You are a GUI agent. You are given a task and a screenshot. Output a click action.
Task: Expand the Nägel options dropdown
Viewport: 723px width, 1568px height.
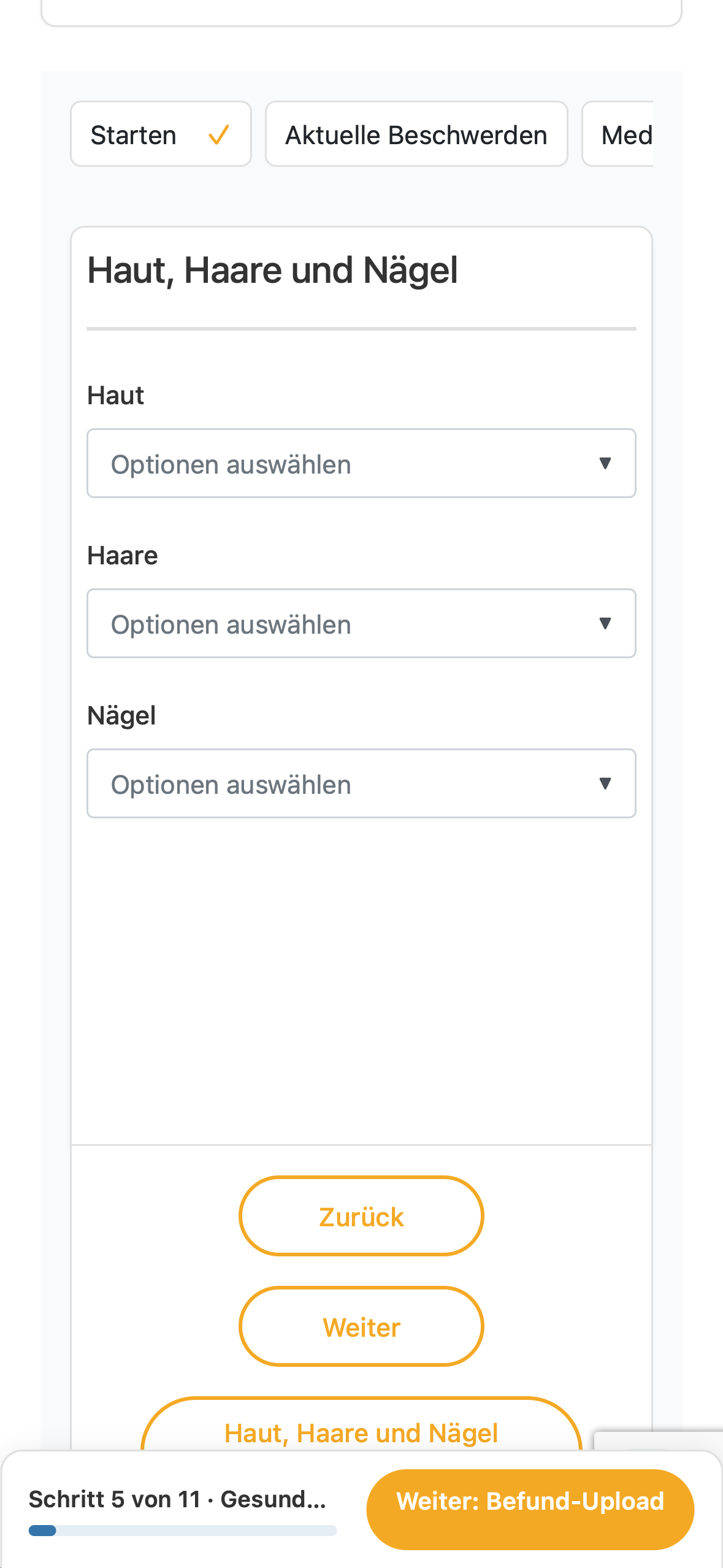(361, 783)
